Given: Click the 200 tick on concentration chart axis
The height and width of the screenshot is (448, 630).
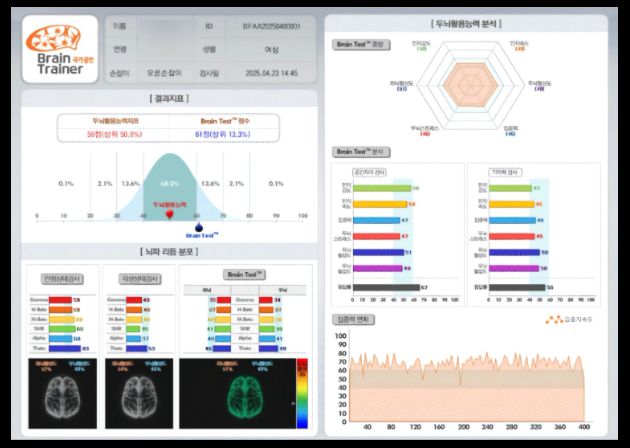Looking at the screenshot, I should 463,427.
